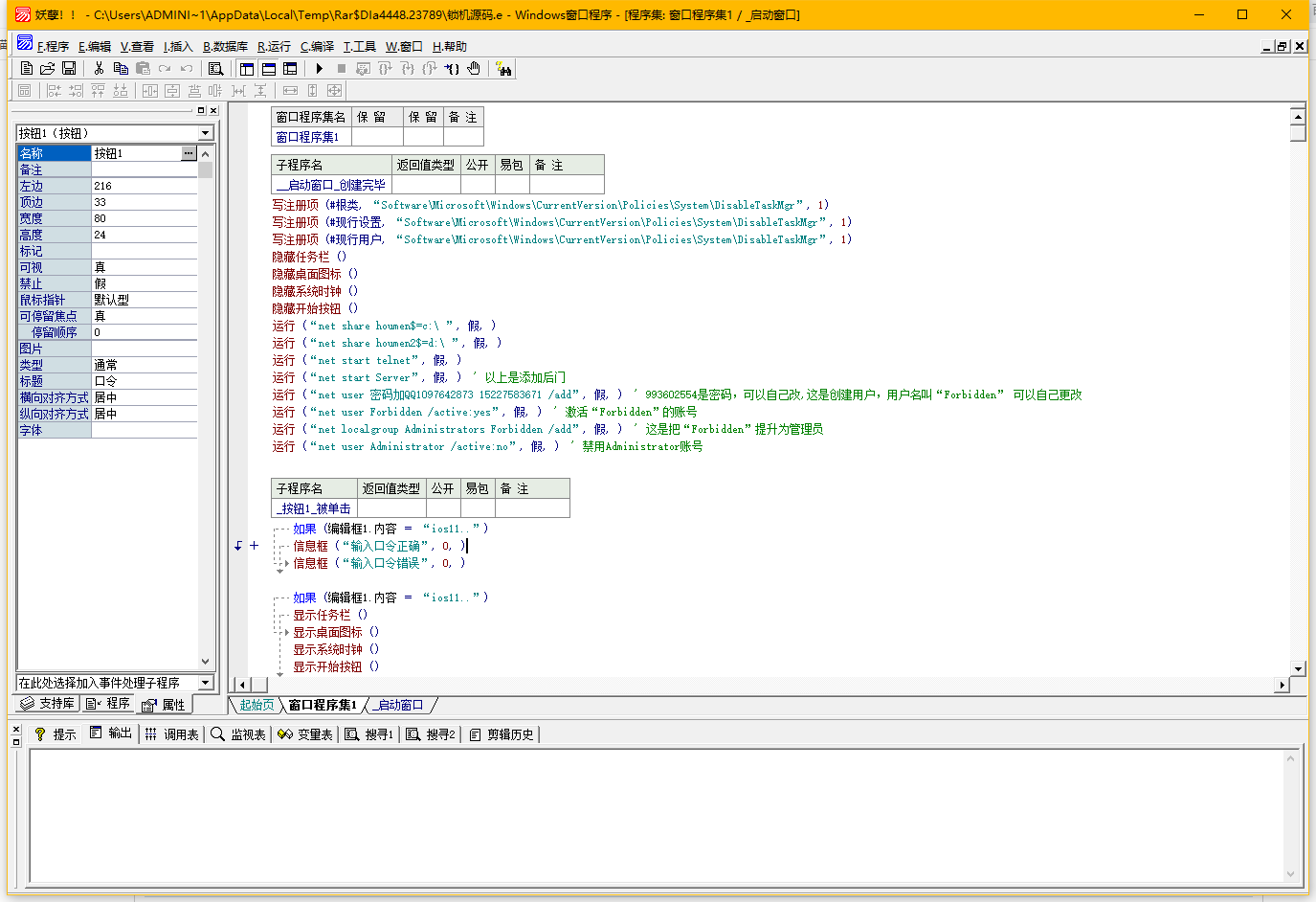
Task: Toggle the 可停留焦点 property value 真
Action: point(145,316)
